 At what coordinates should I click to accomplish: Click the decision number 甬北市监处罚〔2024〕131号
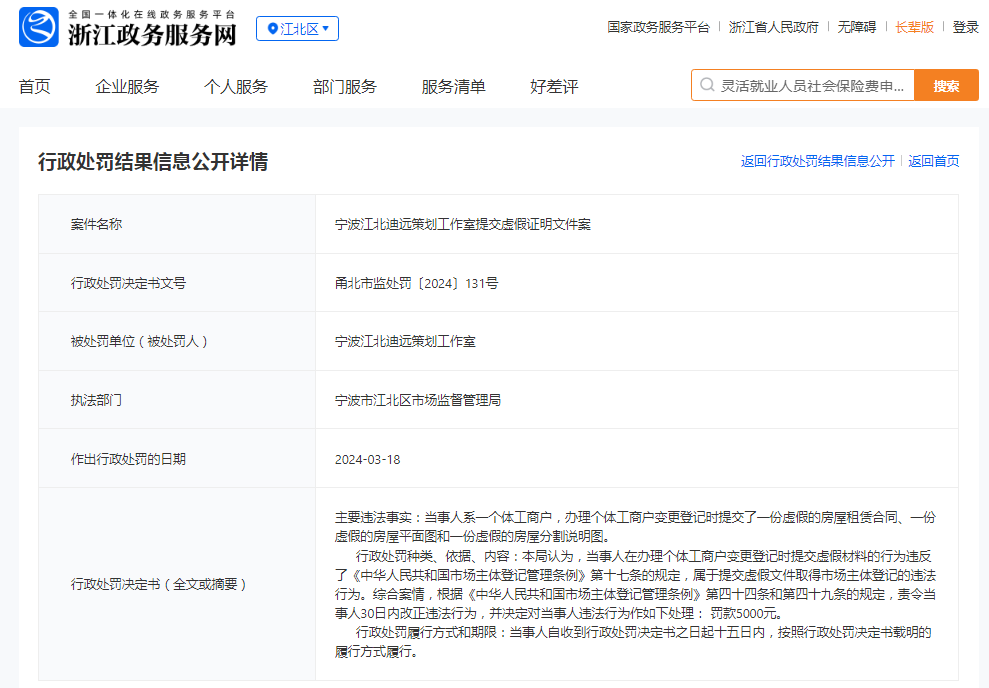pos(416,283)
